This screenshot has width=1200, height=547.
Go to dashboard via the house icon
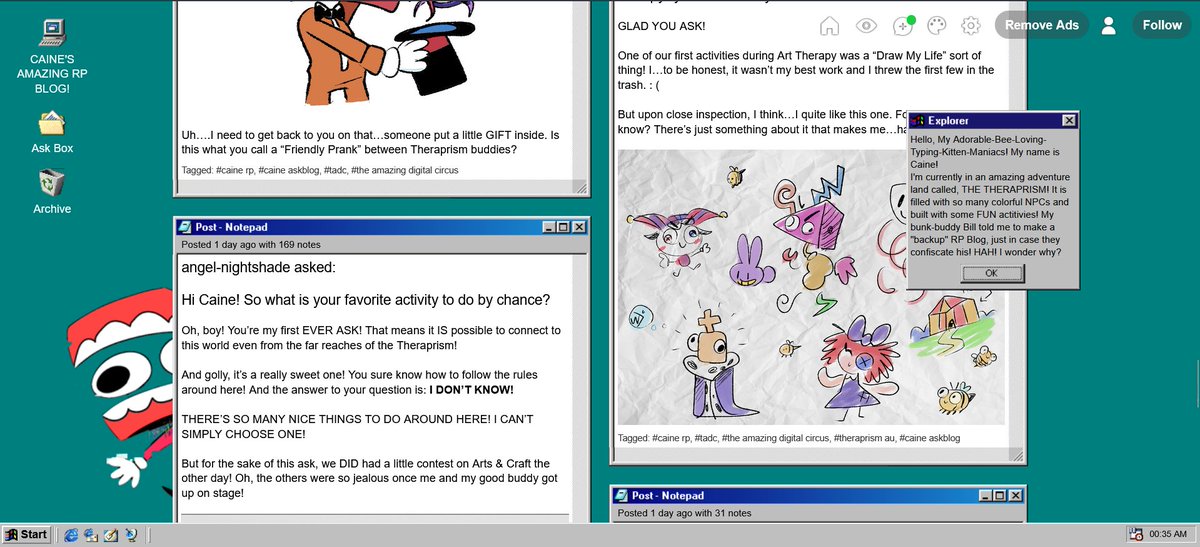[829, 26]
